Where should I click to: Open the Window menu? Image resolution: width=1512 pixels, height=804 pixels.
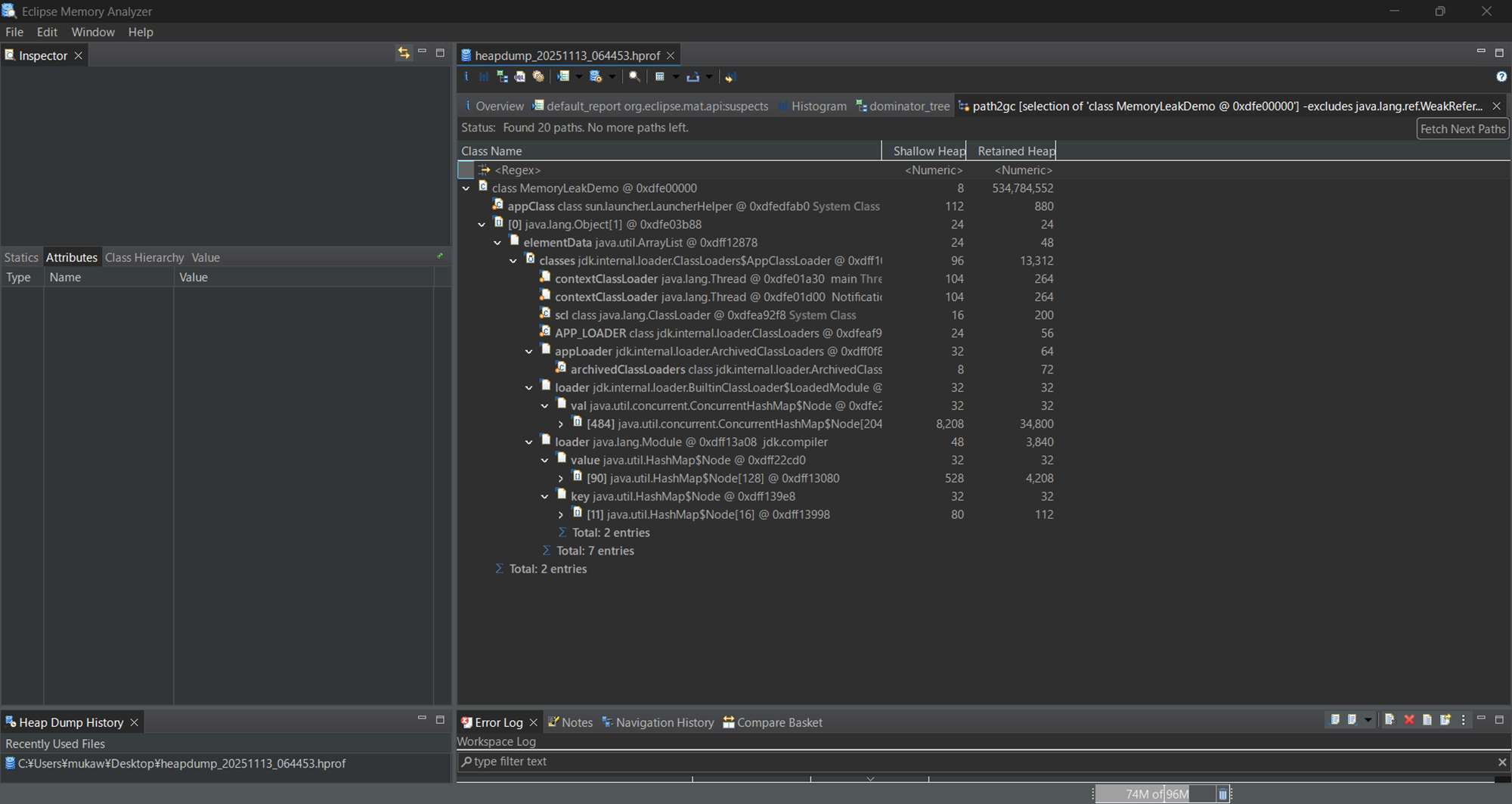[x=93, y=32]
